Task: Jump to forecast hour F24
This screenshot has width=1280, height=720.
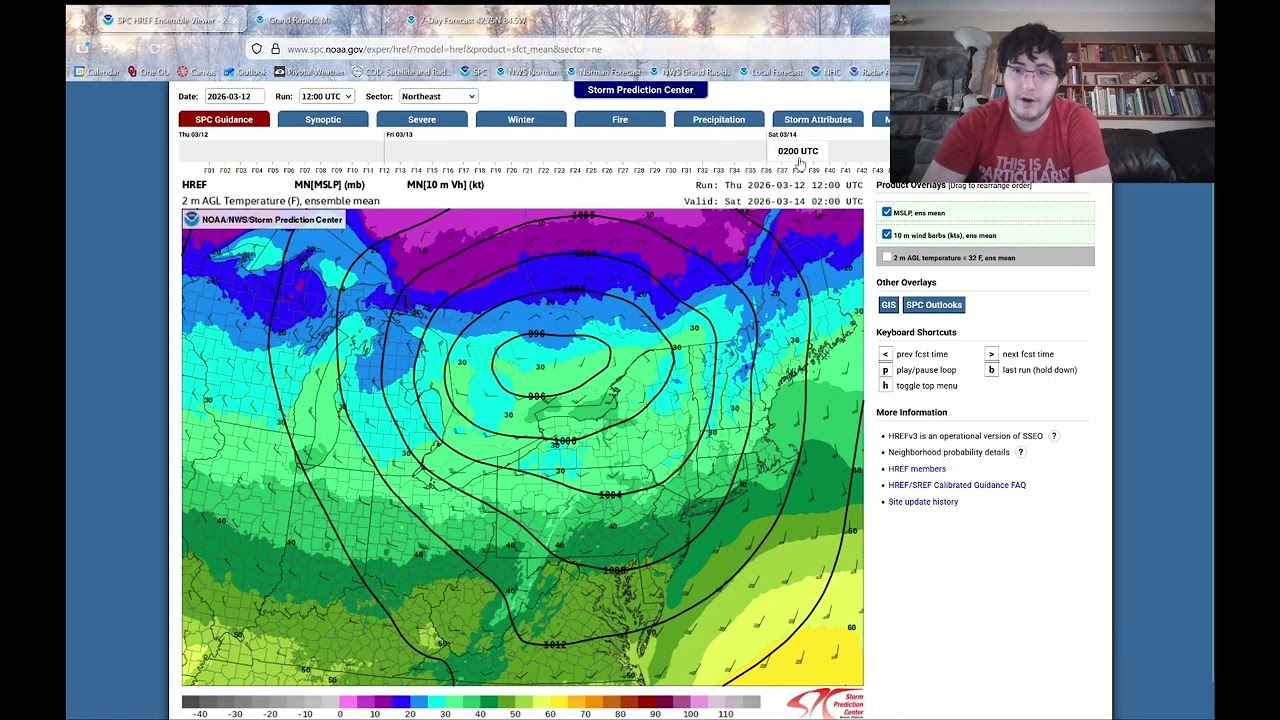Action: [575, 171]
